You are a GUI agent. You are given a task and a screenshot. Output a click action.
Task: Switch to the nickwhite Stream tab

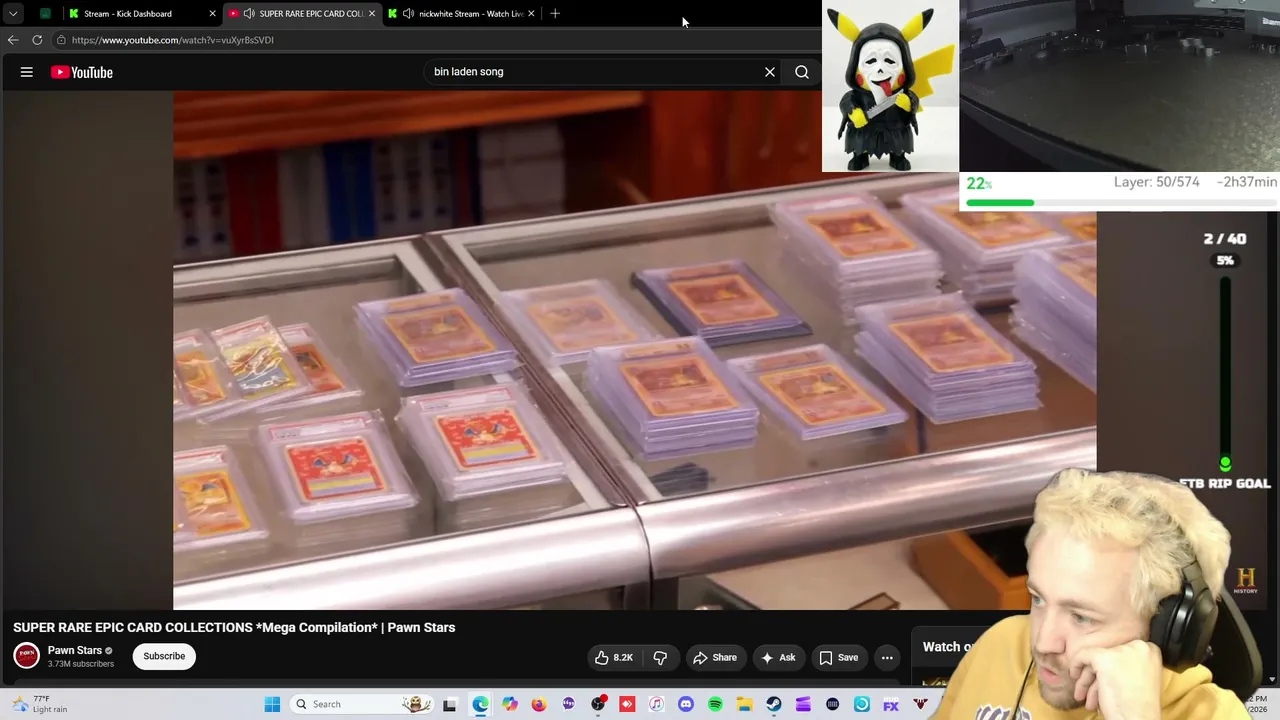(462, 14)
